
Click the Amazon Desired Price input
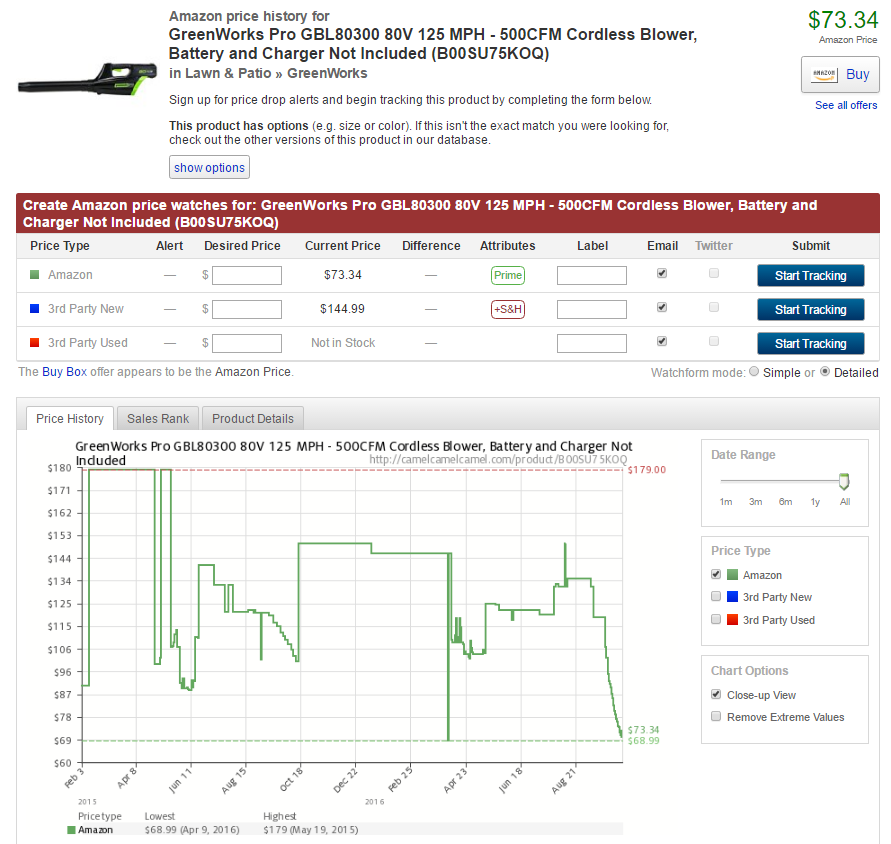pyautogui.click(x=247, y=276)
